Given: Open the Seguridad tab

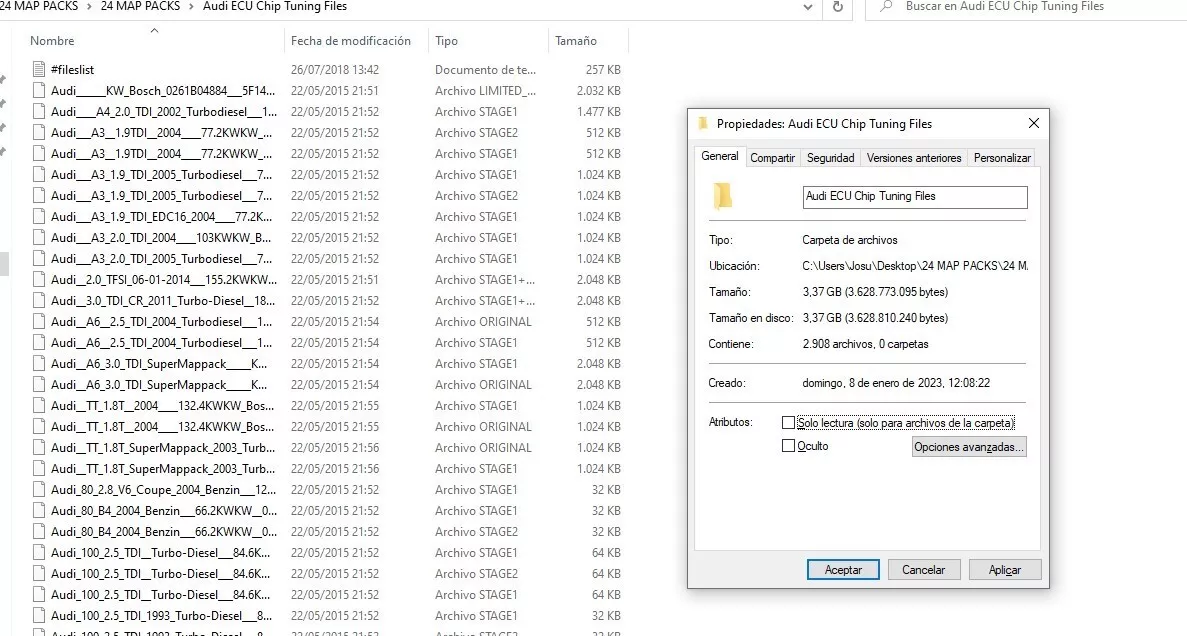Looking at the screenshot, I should (x=830, y=157).
